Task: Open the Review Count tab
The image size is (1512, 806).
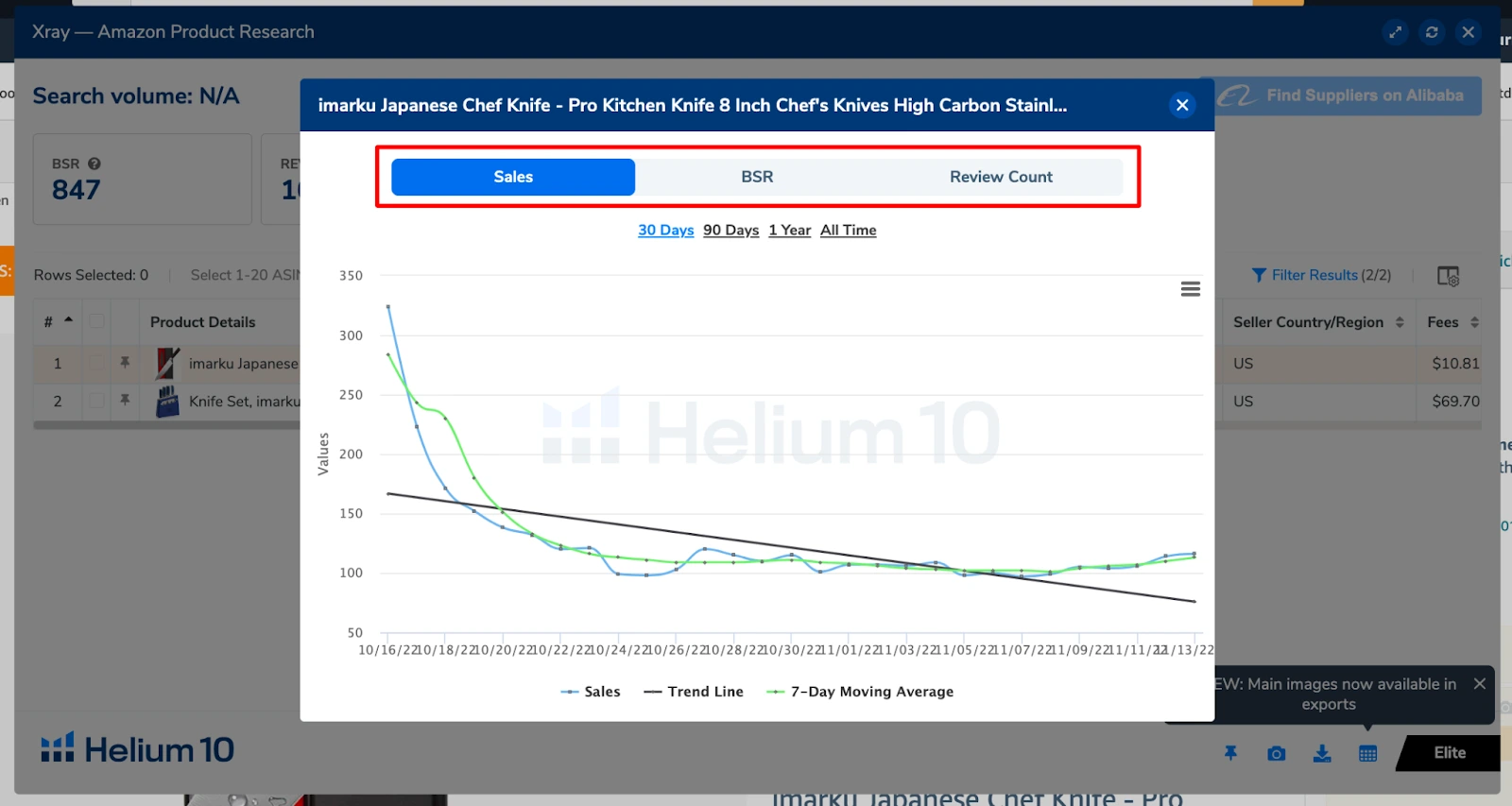Action: pos(1001,177)
